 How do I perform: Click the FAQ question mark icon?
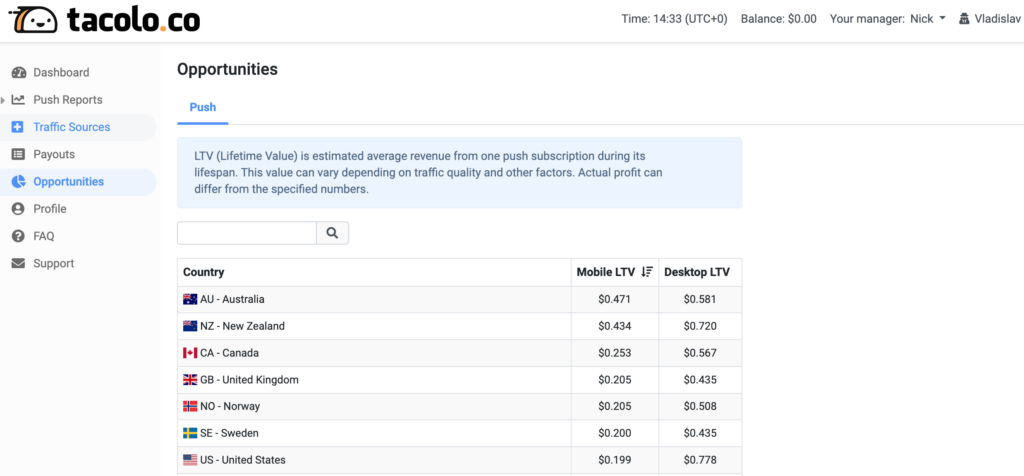[18, 236]
